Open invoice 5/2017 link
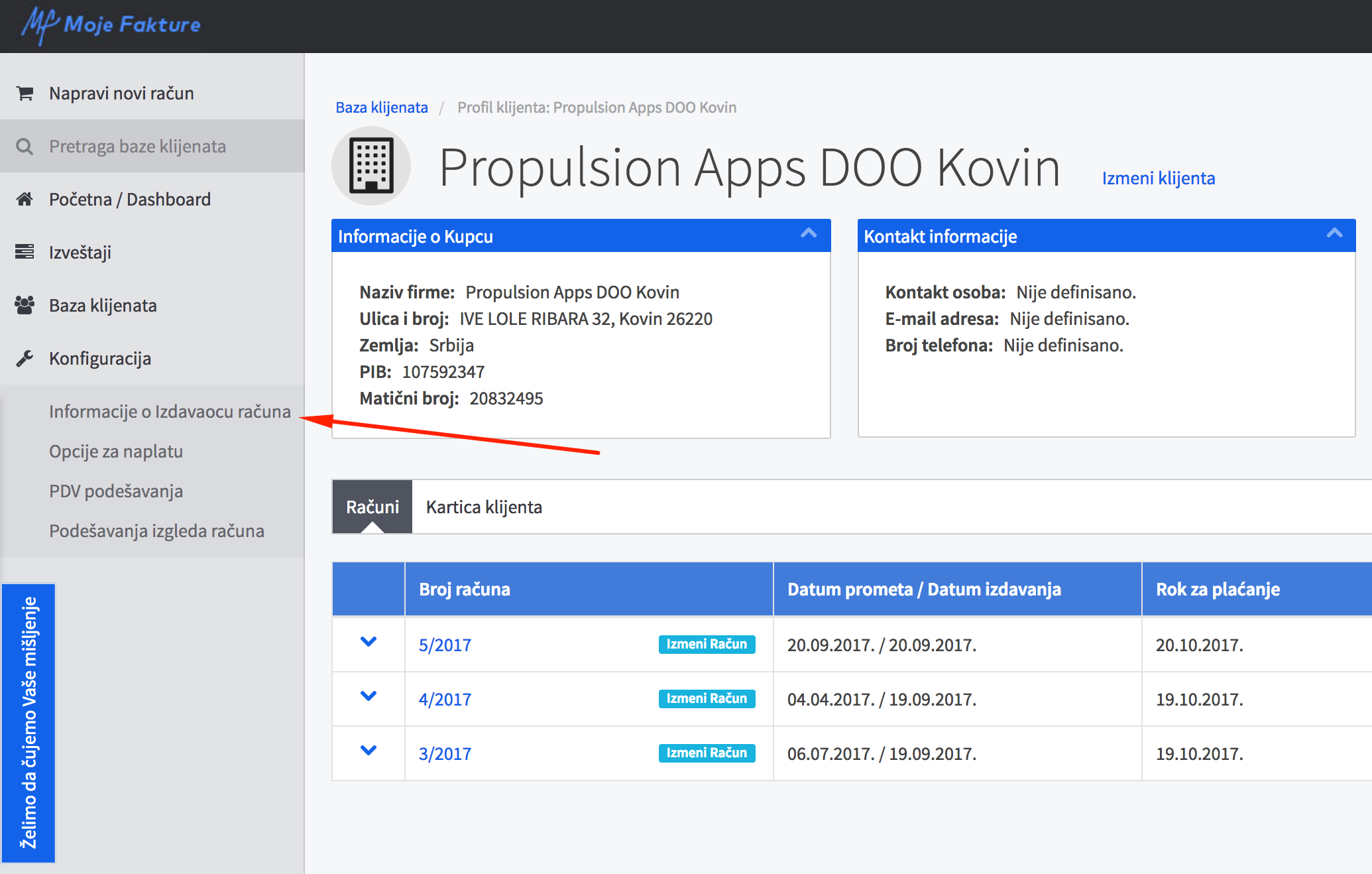Screen dimensions: 1372x874 (x=445, y=645)
